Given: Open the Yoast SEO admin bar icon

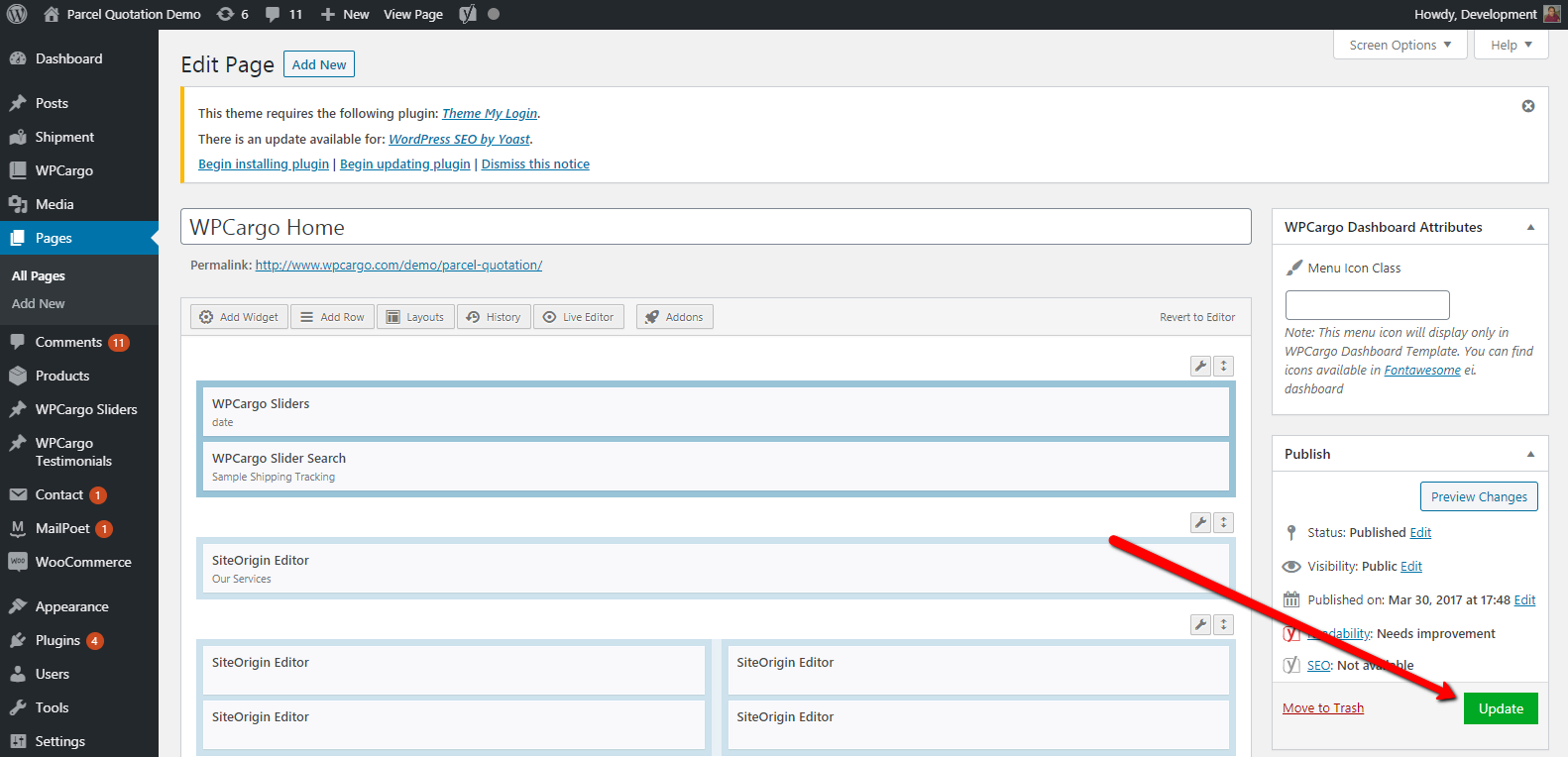Looking at the screenshot, I should click(x=468, y=14).
